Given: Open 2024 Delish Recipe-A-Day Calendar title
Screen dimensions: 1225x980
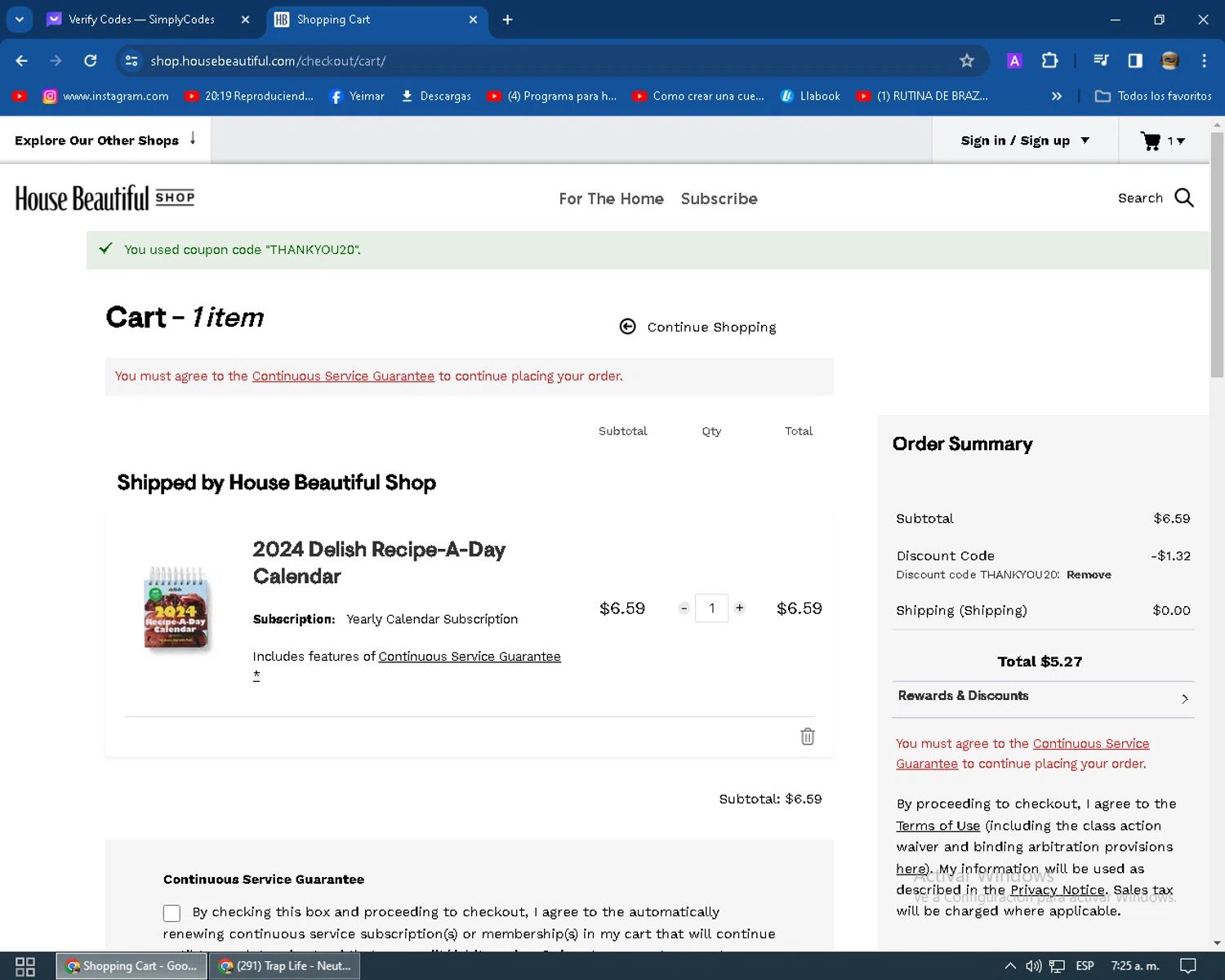Looking at the screenshot, I should tap(379, 563).
